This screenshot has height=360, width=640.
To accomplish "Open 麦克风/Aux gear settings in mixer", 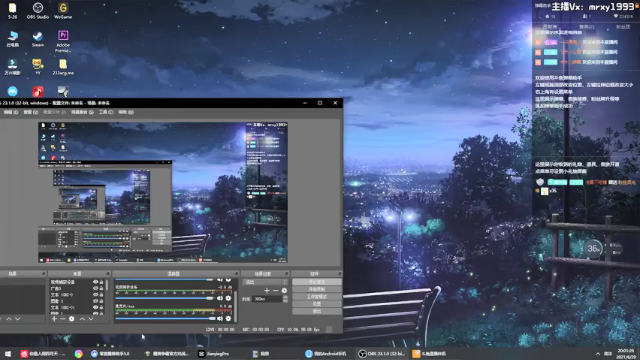I will 228,318.
